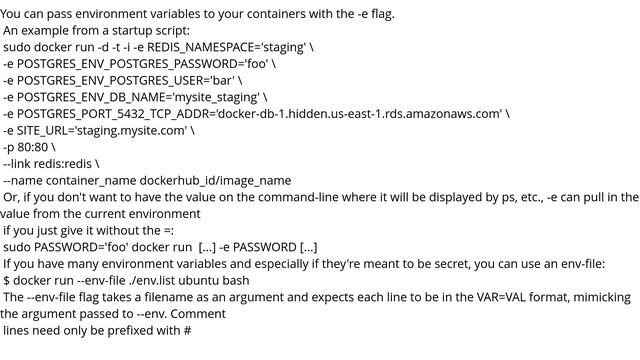This screenshot has height=360, width=640.
Task: Click the sentence starting 'Or, if you don't want'
Action: [x=320, y=206]
